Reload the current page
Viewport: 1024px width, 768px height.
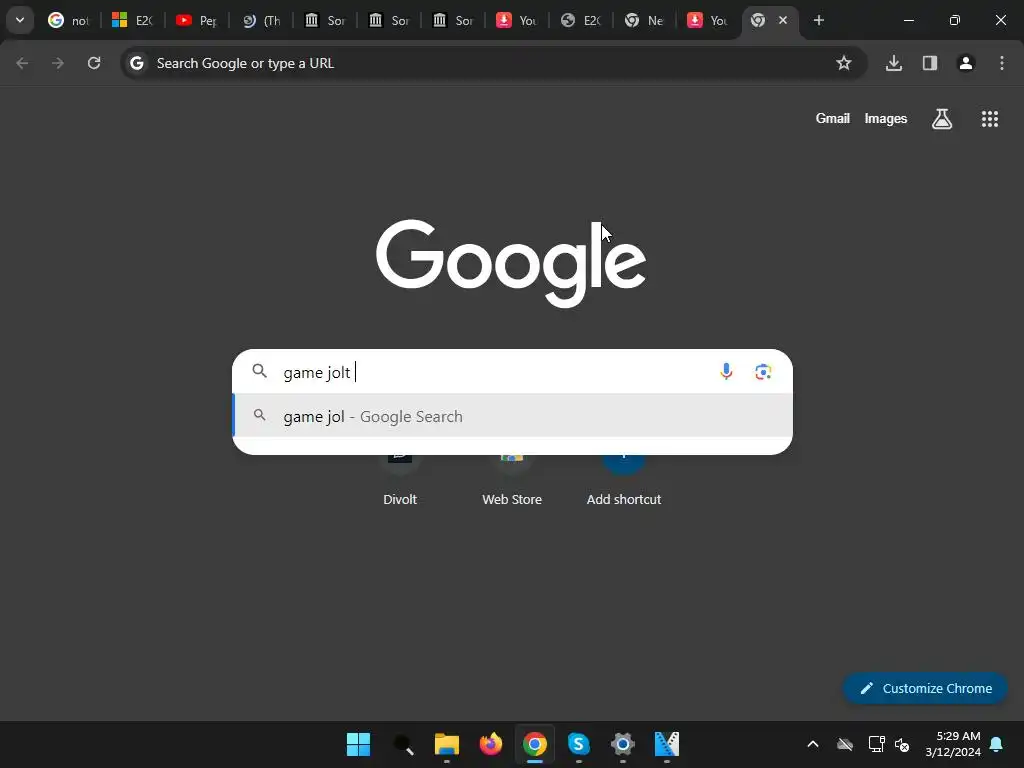(x=94, y=63)
